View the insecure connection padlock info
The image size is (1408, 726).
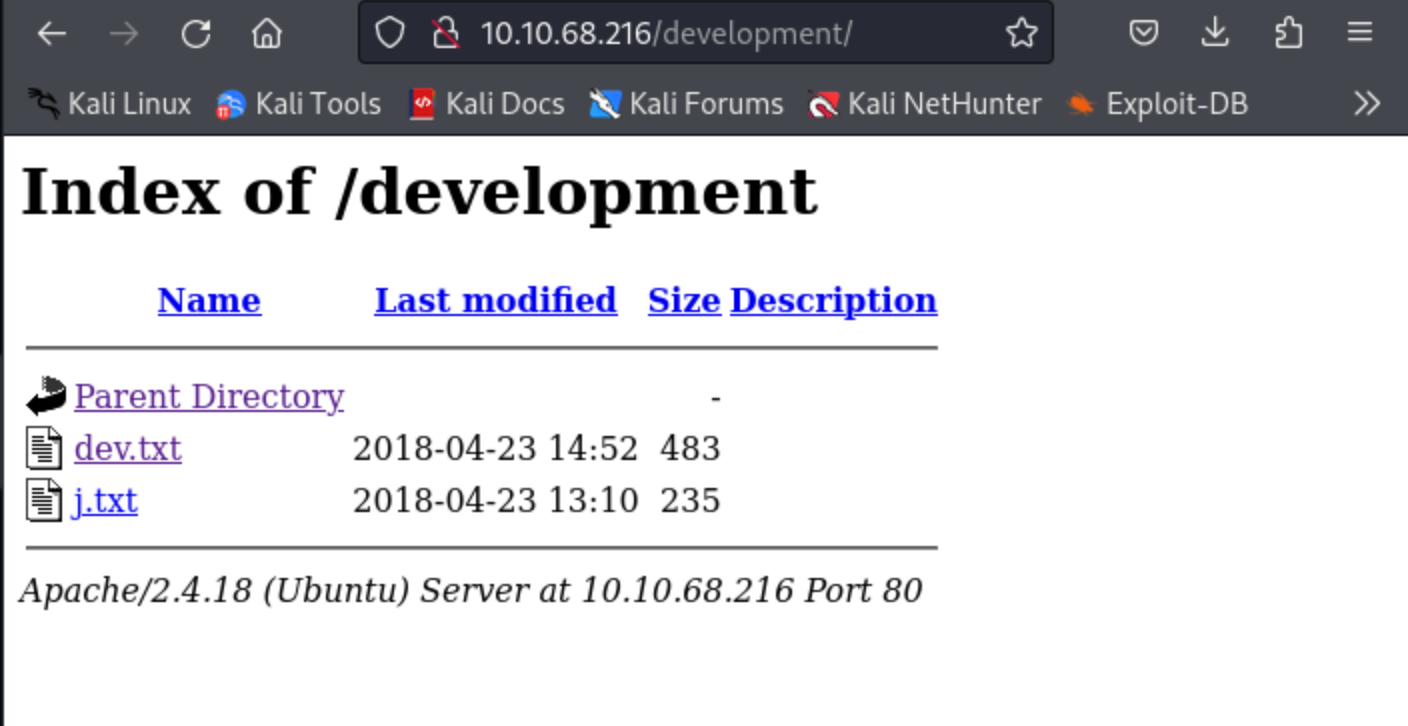pyautogui.click(x=445, y=34)
